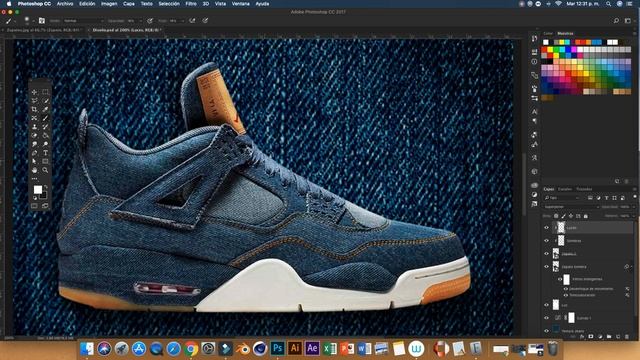Select the Quick Selection tool
This screenshot has height=360, width=640.
[45, 101]
